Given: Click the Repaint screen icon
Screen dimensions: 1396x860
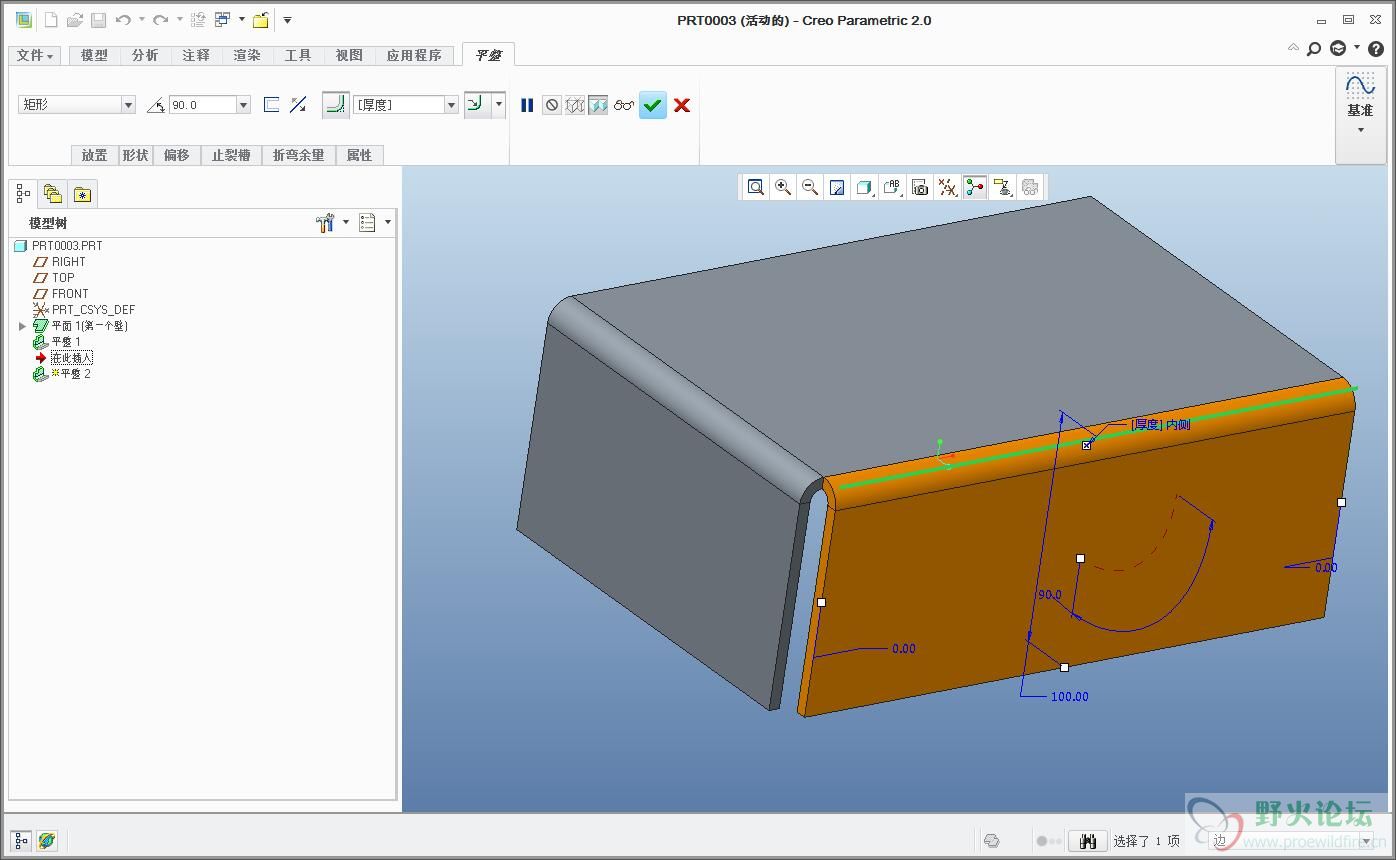Looking at the screenshot, I should [x=838, y=187].
